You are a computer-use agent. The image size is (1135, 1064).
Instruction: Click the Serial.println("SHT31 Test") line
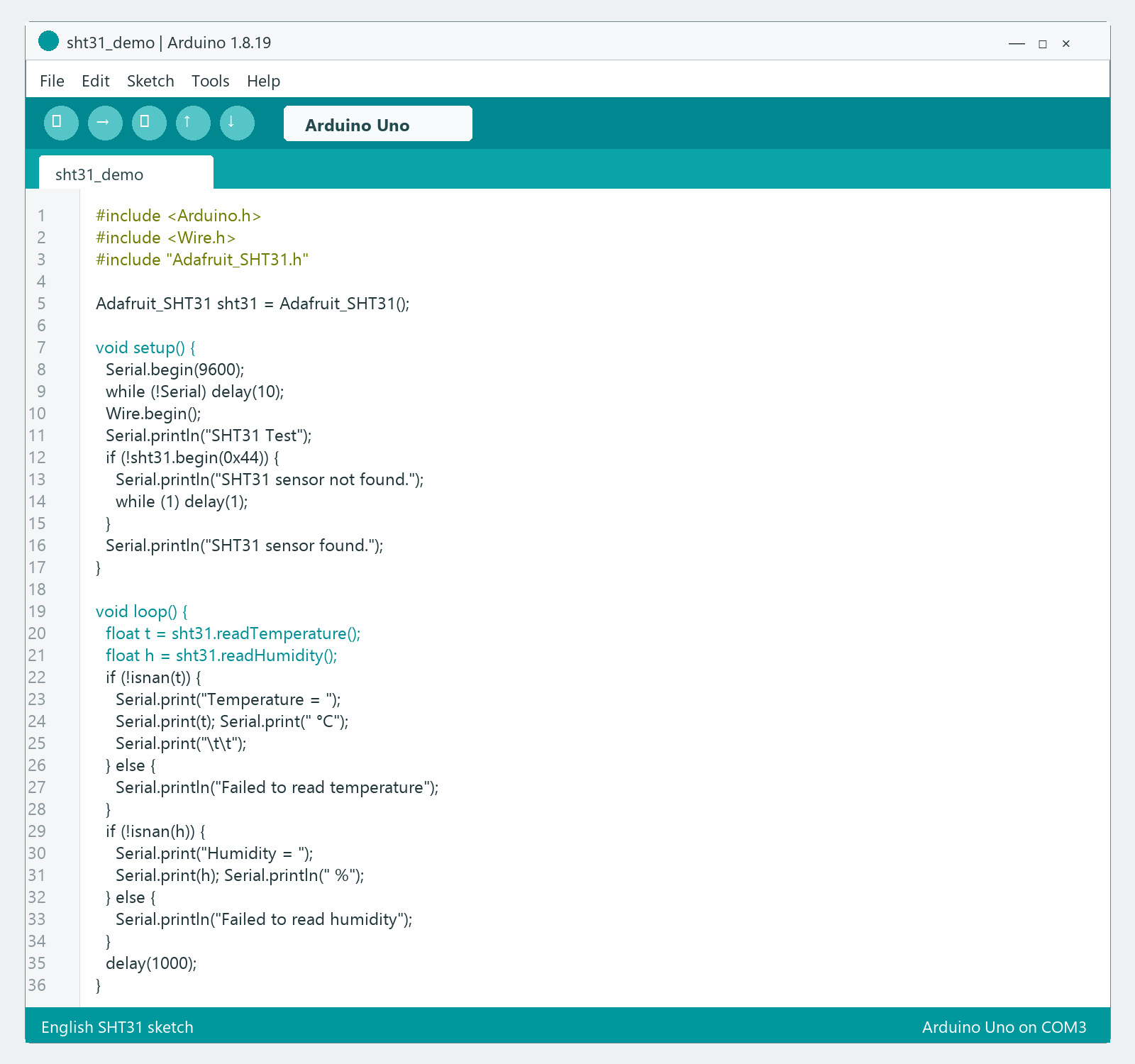pyautogui.click(x=209, y=436)
